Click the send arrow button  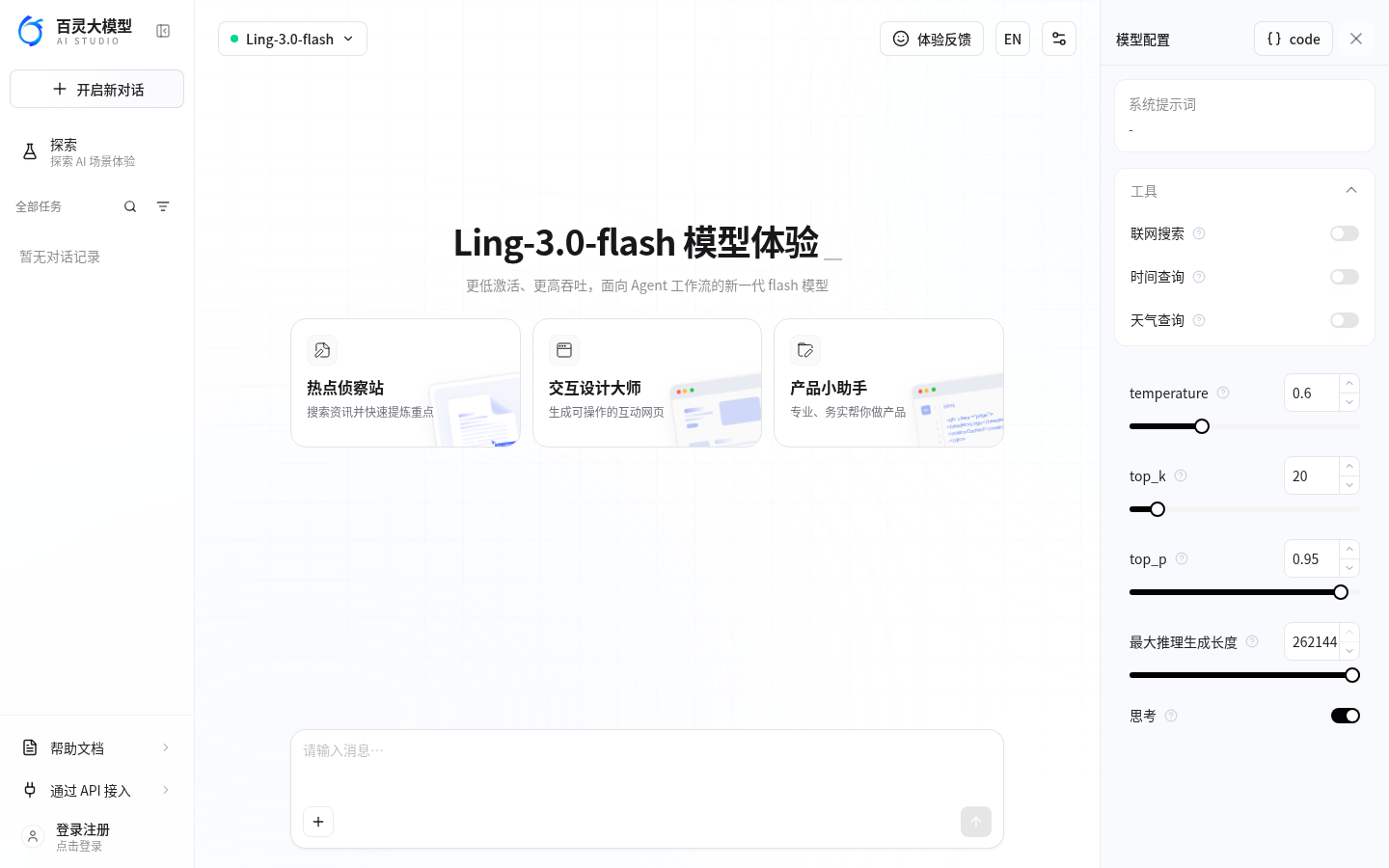tap(976, 822)
